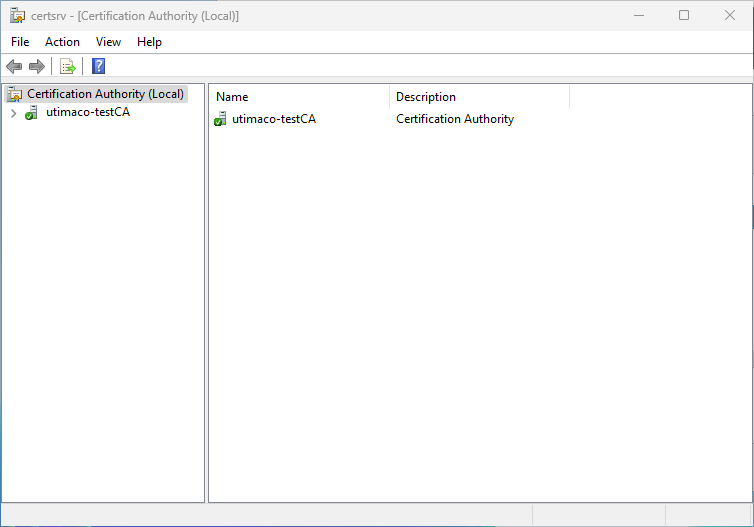The width and height of the screenshot is (754, 527).
Task: Click the utimaco-testCA server icon in tree
Action: [32, 113]
